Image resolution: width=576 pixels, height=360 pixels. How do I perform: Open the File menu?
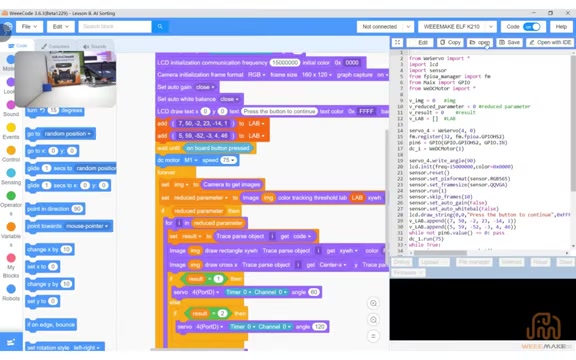coord(29,26)
